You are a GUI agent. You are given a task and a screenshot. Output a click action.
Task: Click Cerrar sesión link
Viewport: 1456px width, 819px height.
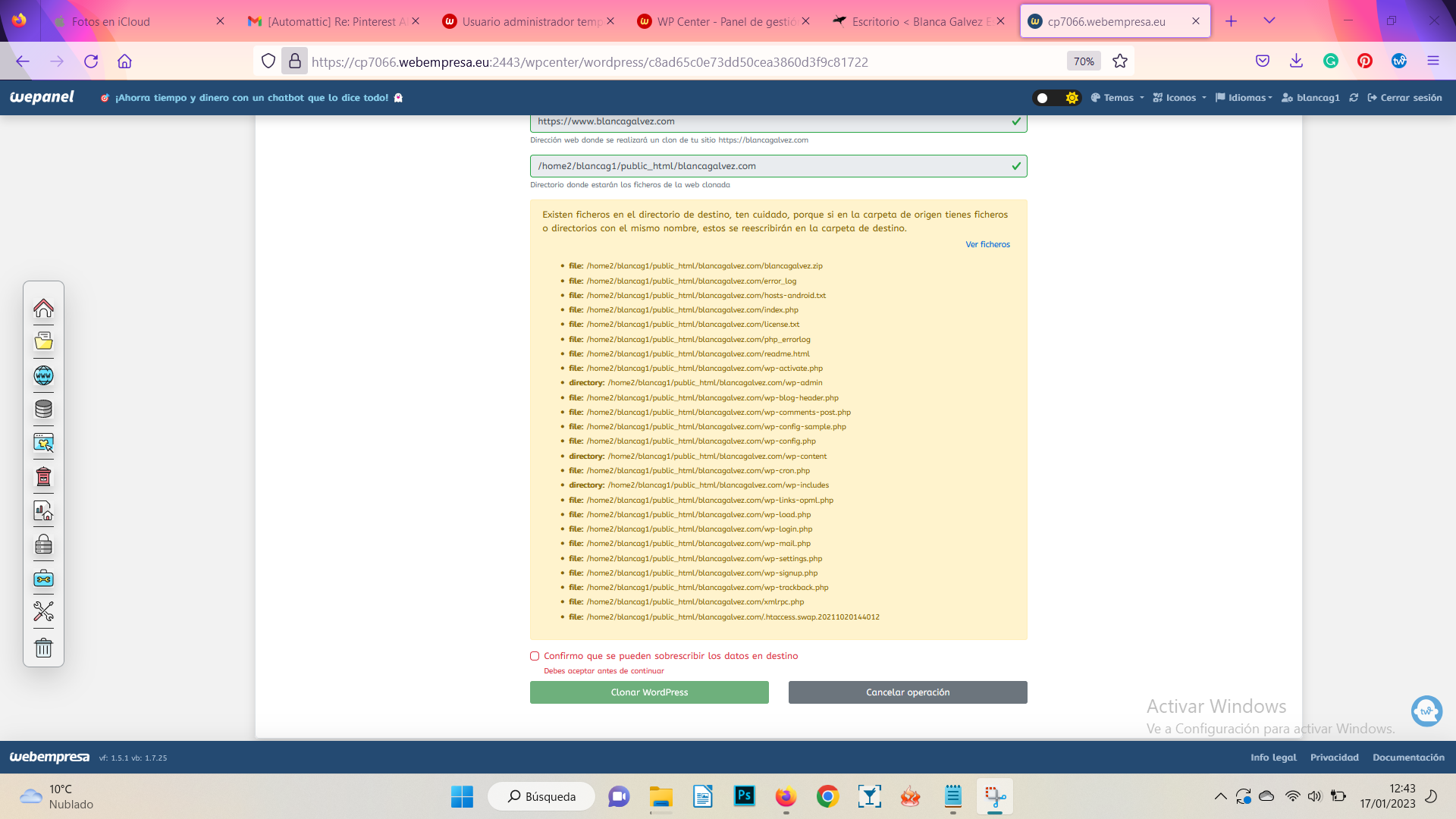click(x=1404, y=98)
